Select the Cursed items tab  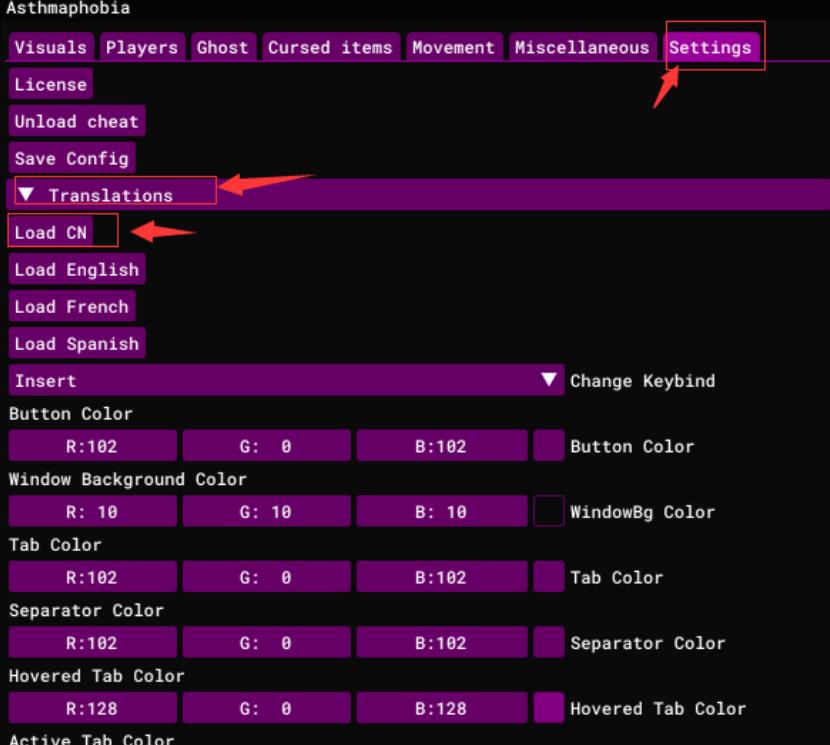pyautogui.click(x=330, y=47)
